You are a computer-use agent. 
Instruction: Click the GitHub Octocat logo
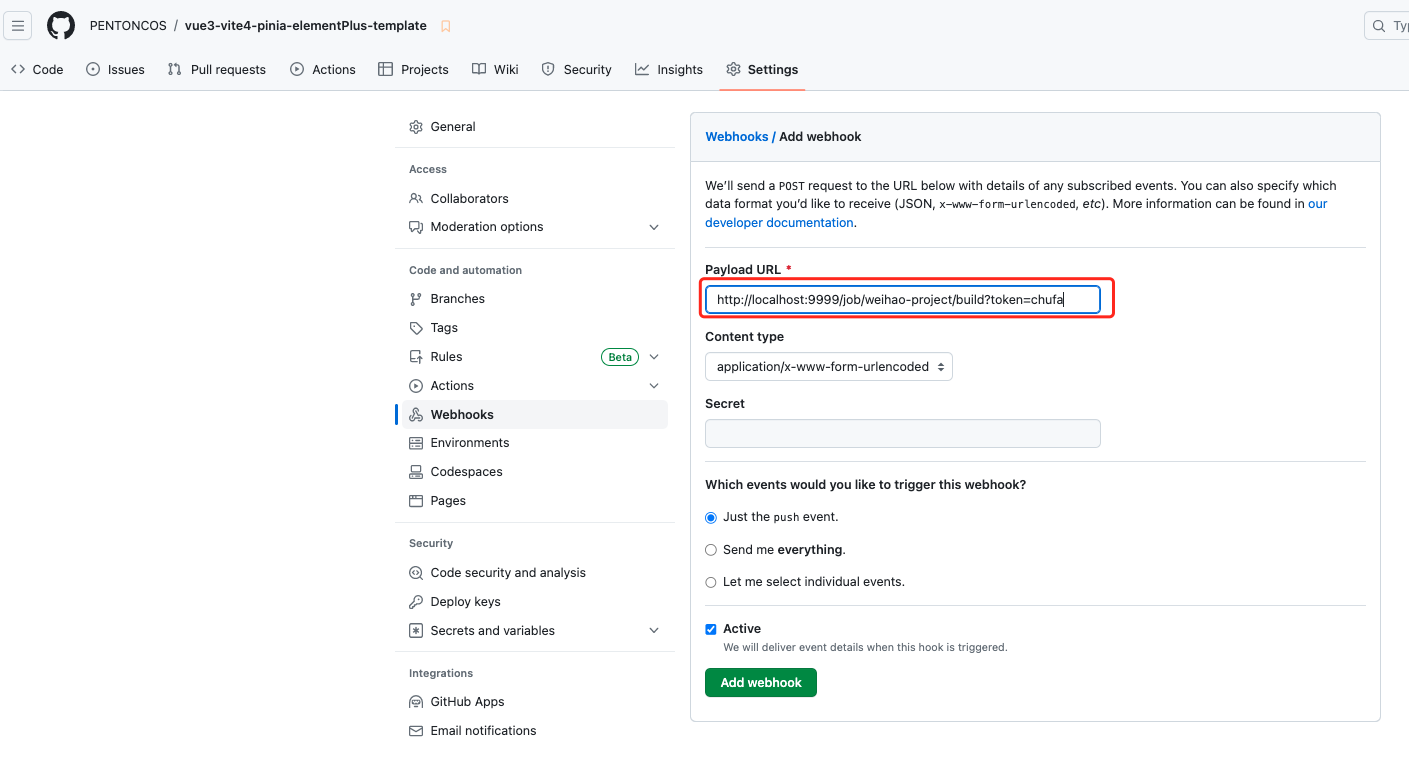61,26
